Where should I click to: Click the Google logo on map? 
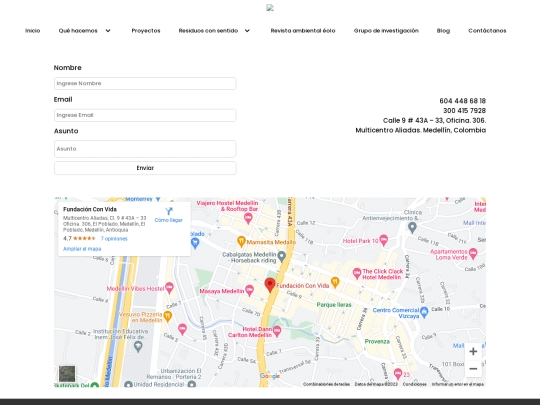pos(270,376)
